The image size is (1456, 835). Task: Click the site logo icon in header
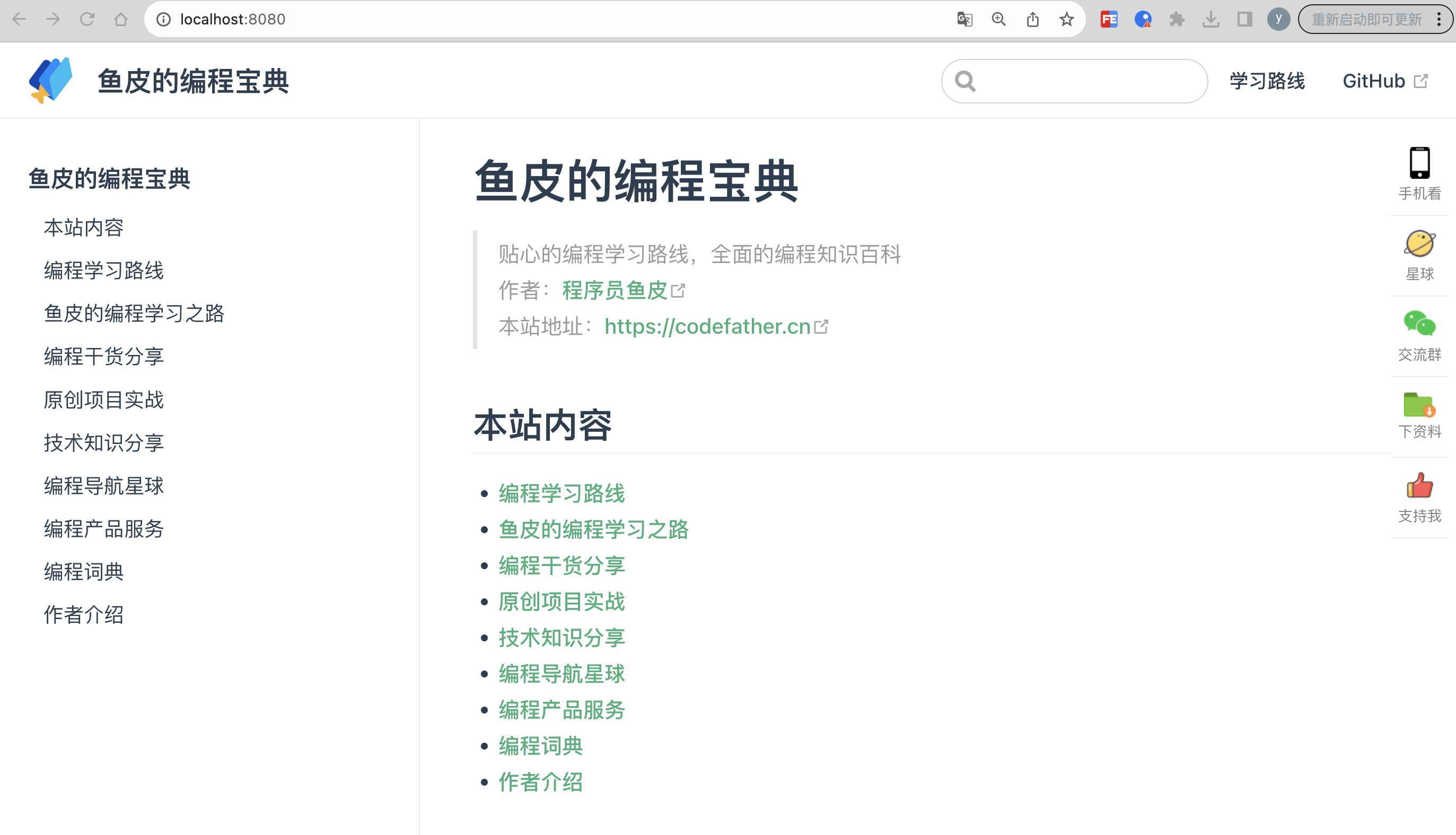[x=50, y=80]
